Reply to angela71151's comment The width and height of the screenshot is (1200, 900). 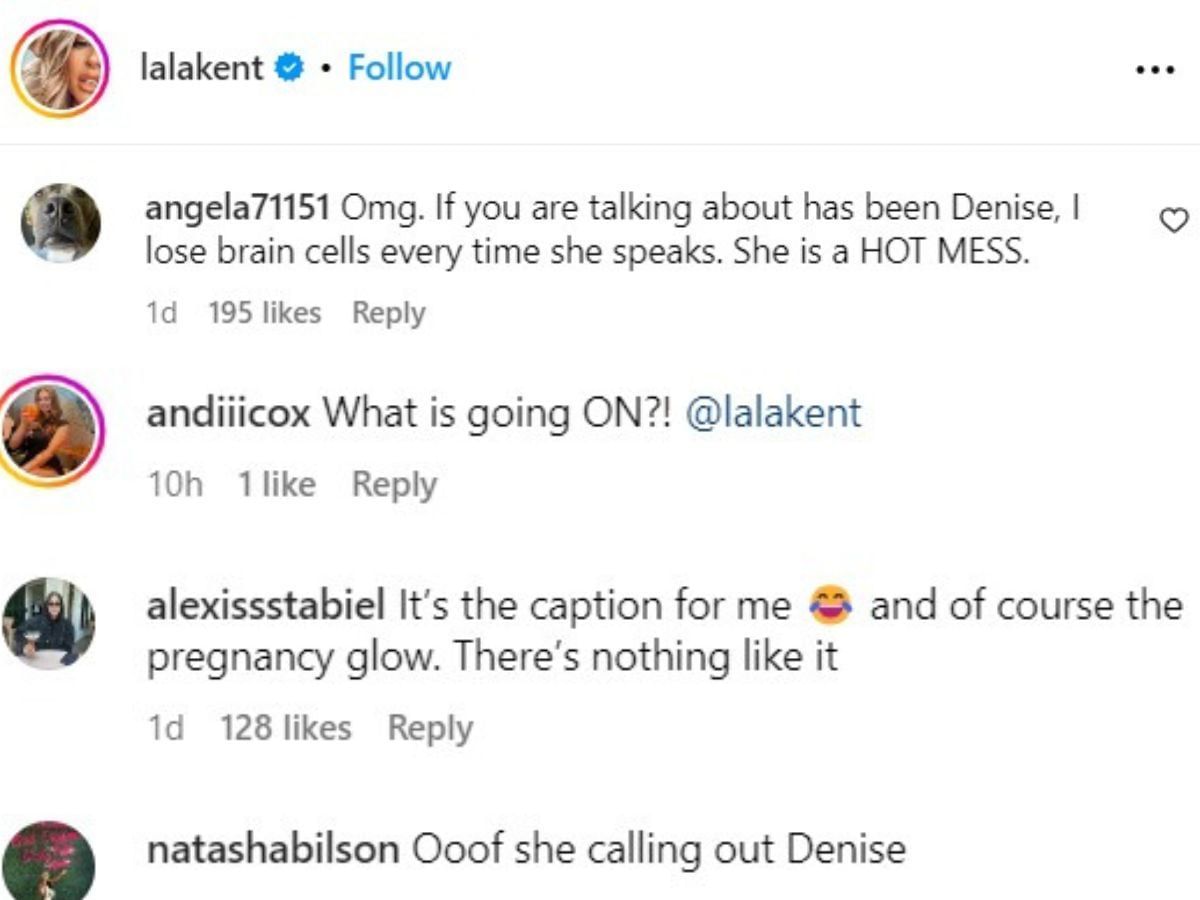click(x=388, y=312)
